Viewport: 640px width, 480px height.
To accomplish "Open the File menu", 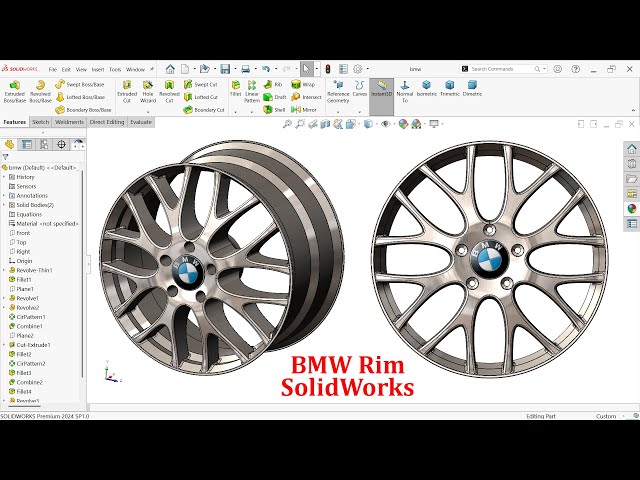I will tap(53, 70).
